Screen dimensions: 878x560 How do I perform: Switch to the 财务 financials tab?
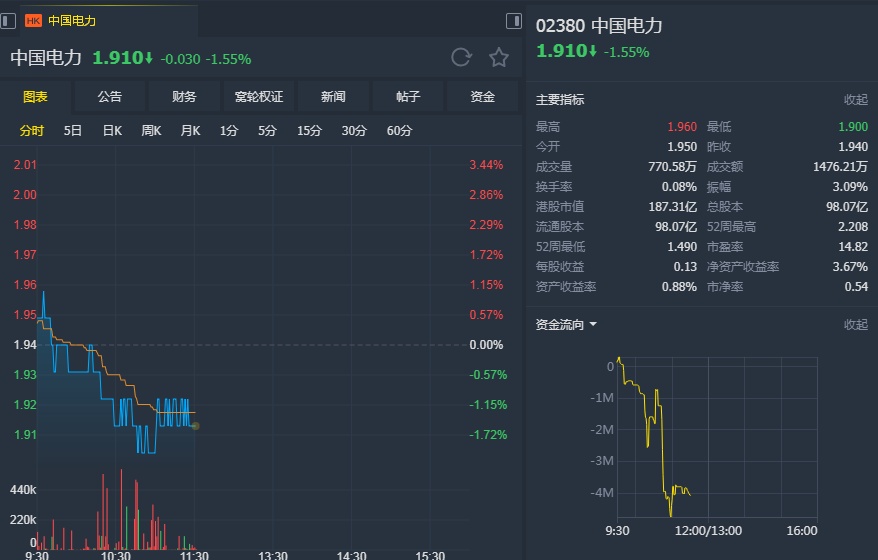[x=184, y=97]
